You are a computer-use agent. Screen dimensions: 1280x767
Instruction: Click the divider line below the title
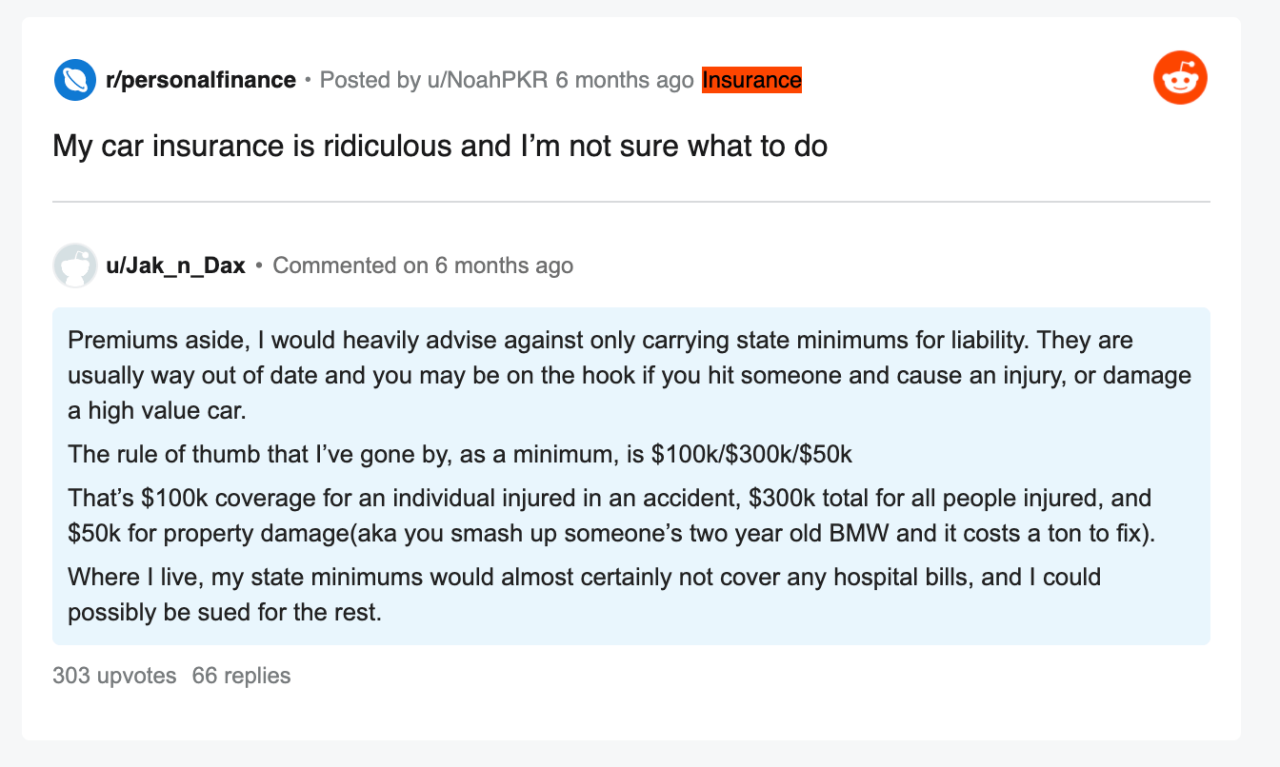point(631,202)
